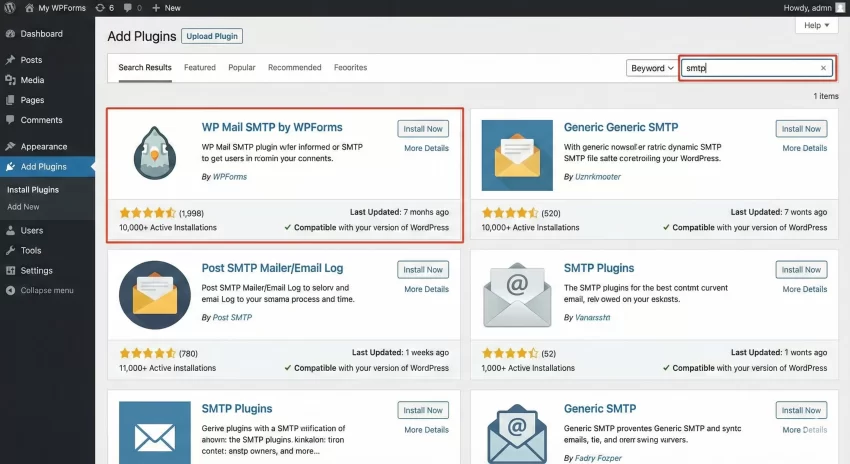Switch to Recommended tab

tap(294, 68)
